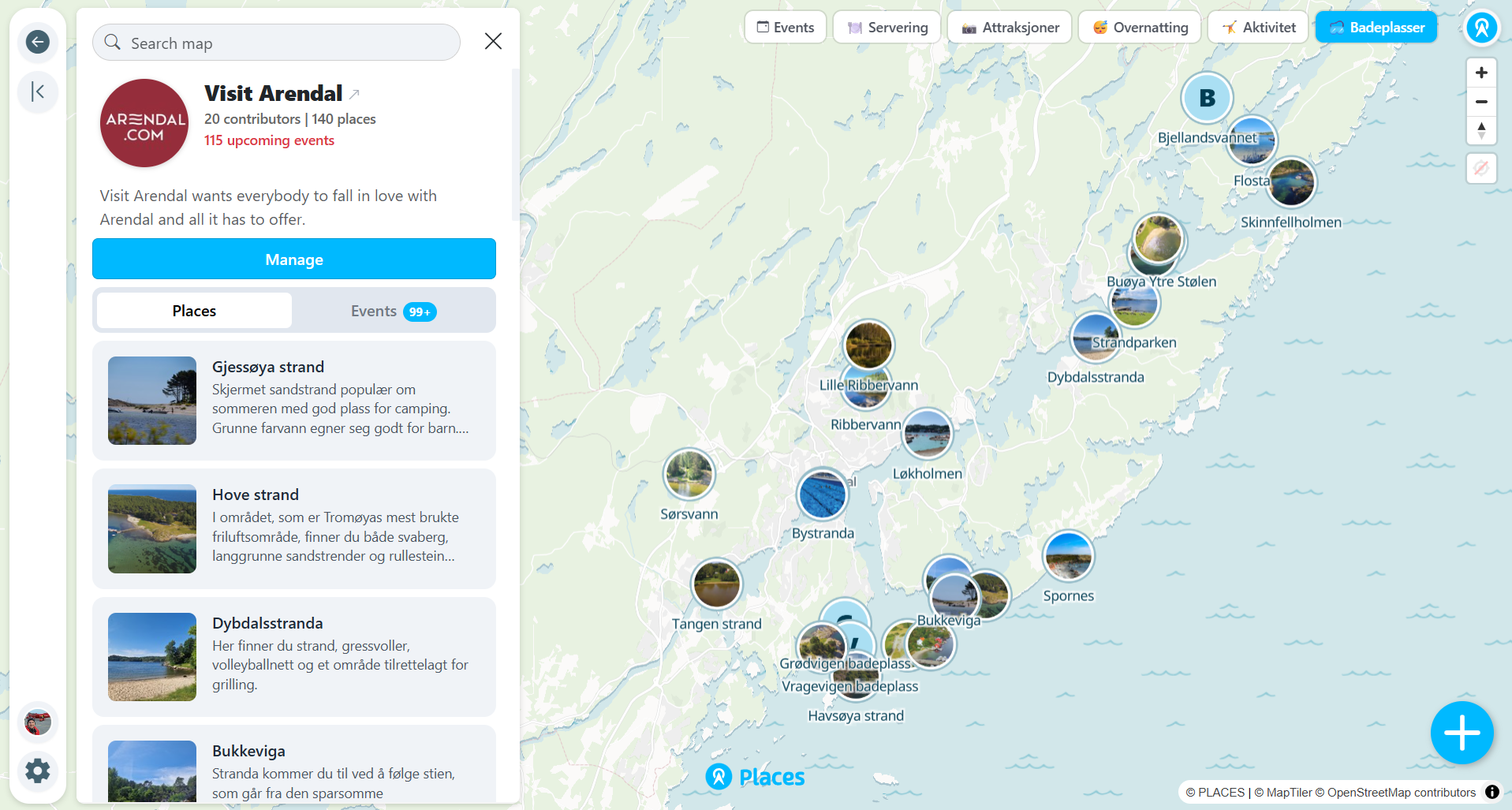Open map attribution info icon
The image size is (1512, 810).
point(1492,792)
